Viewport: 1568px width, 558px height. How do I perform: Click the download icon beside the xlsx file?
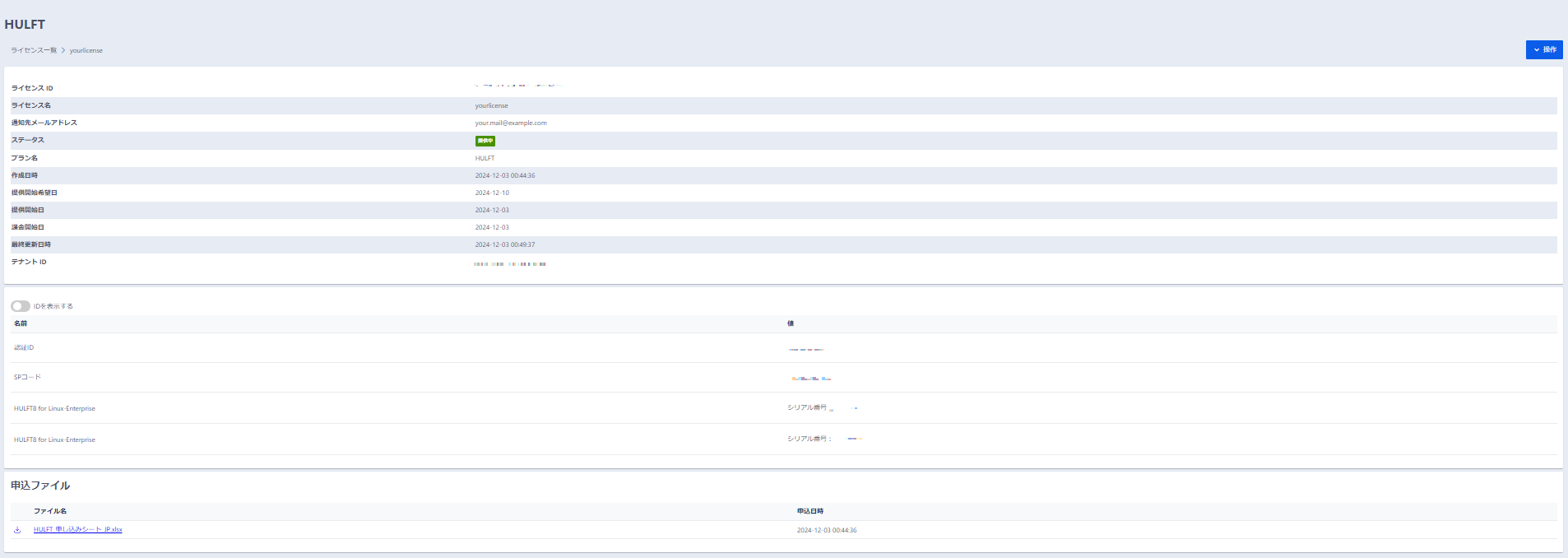click(17, 530)
